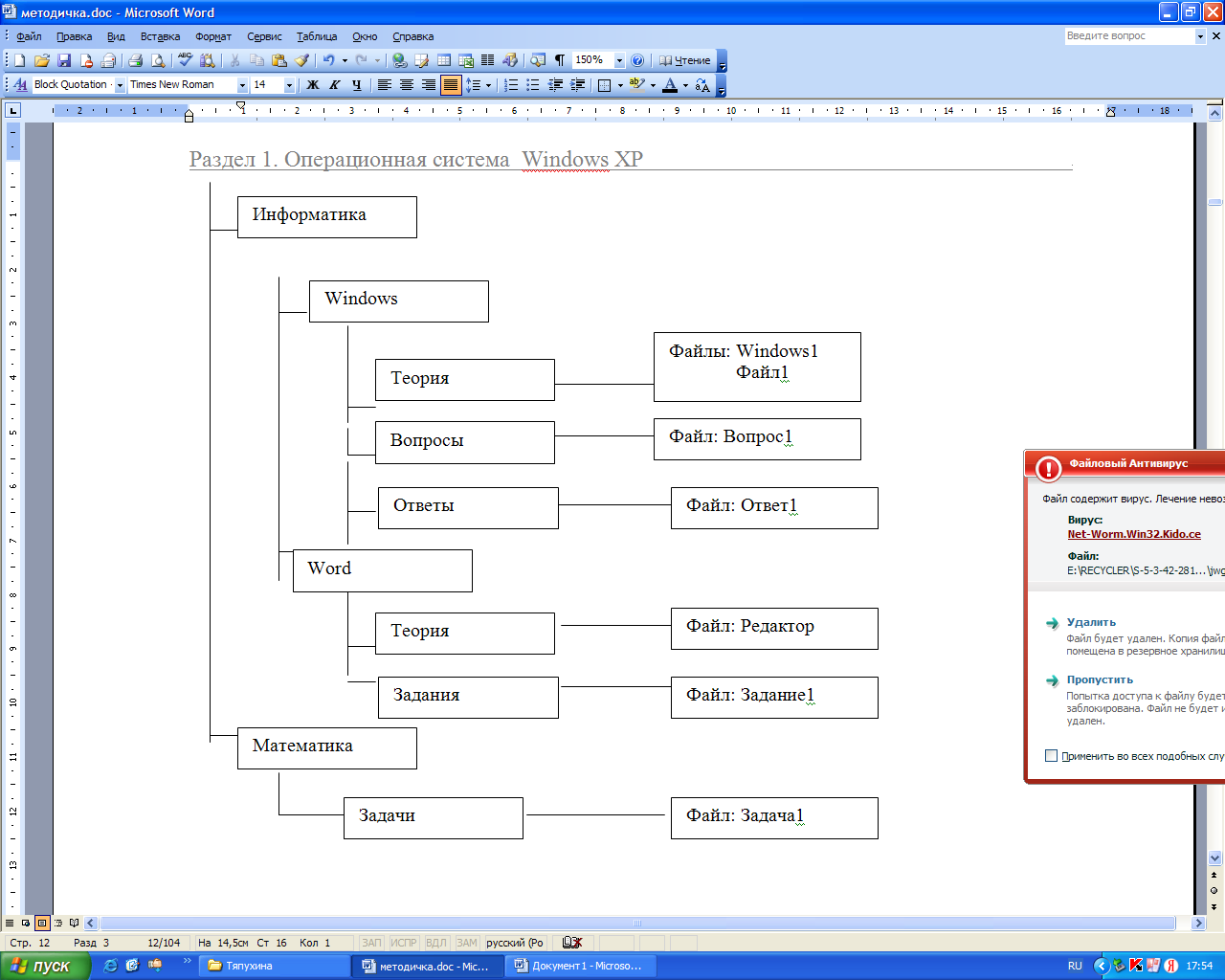The width and height of the screenshot is (1225, 980).
Task: Open the Block Quotation style dropdown
Action: 120,85
